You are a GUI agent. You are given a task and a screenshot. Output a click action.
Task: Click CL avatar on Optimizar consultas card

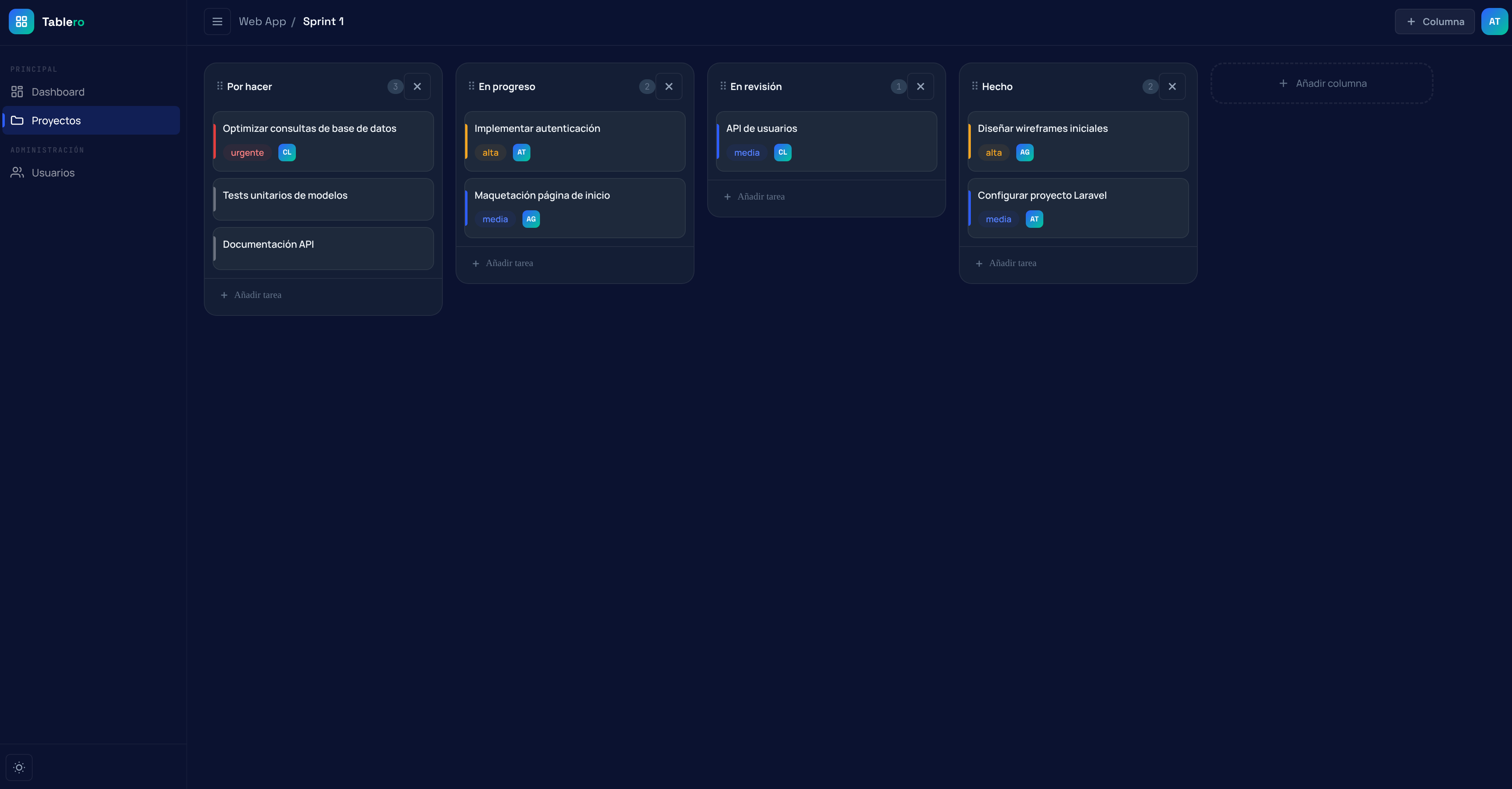click(x=287, y=153)
